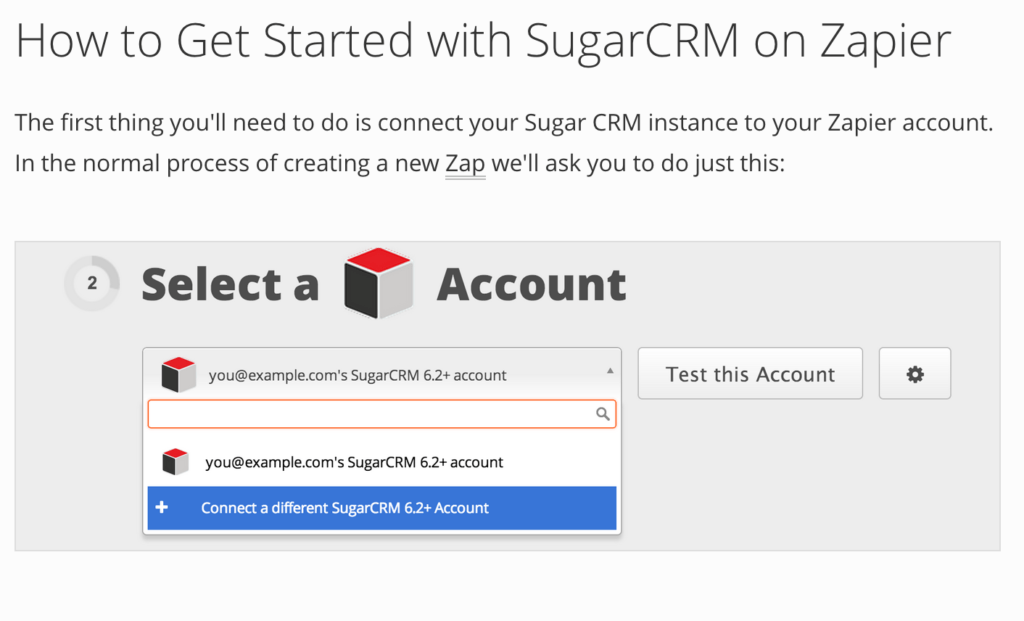Click the gear settings button
The height and width of the screenshot is (621, 1024).
[x=914, y=374]
